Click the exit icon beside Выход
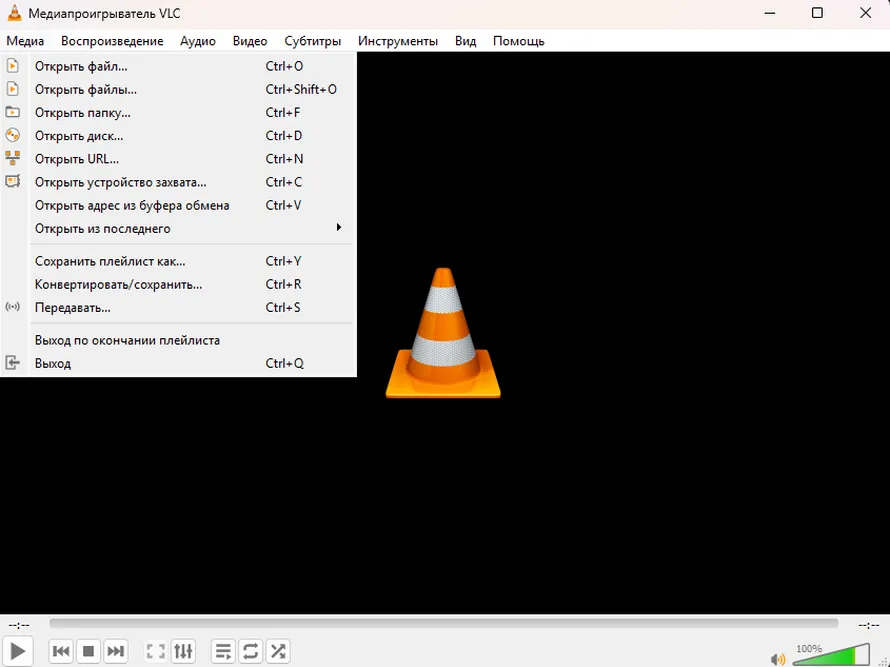Viewport: 890px width, 667px height. tap(12, 363)
